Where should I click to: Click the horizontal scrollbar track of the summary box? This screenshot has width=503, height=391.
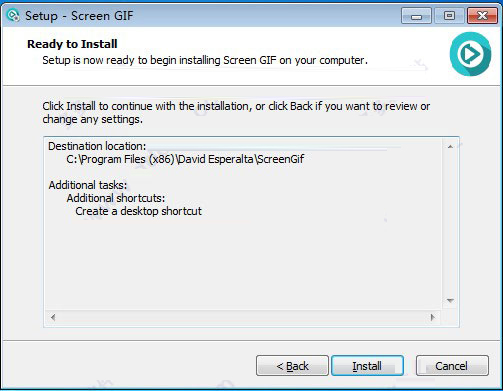click(243, 317)
